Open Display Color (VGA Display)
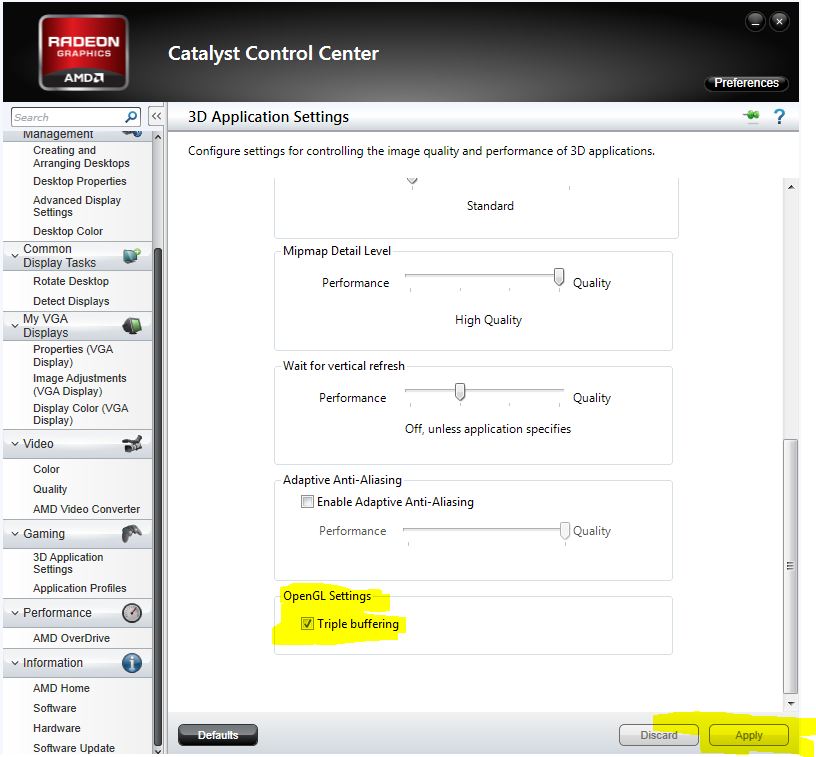 (81, 414)
